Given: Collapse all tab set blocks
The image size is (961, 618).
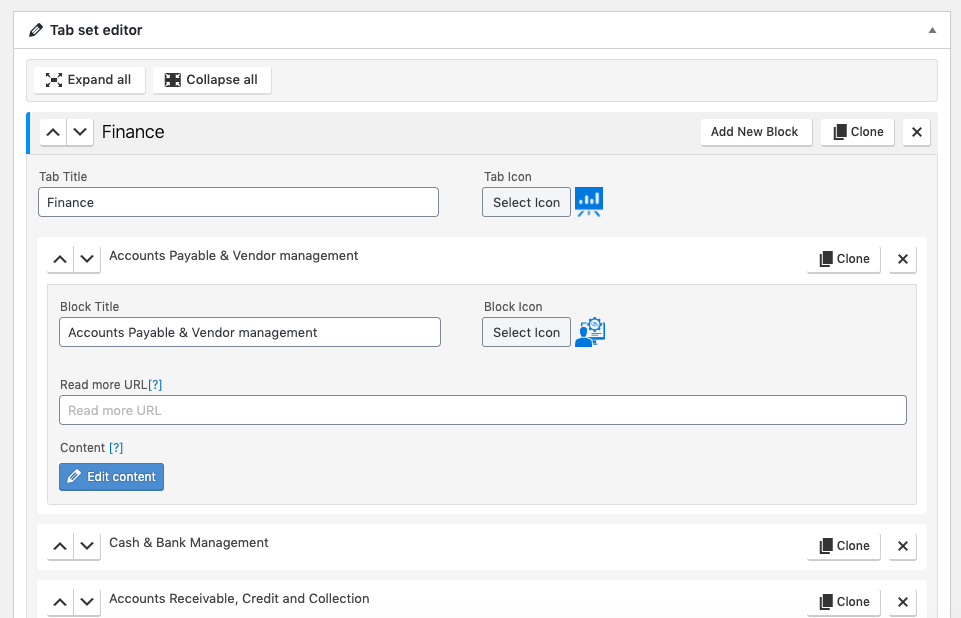Looking at the screenshot, I should point(211,80).
